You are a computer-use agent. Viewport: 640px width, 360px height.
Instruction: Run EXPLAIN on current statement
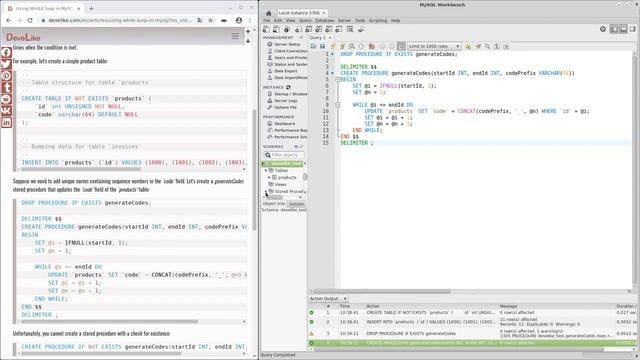(x=352, y=47)
